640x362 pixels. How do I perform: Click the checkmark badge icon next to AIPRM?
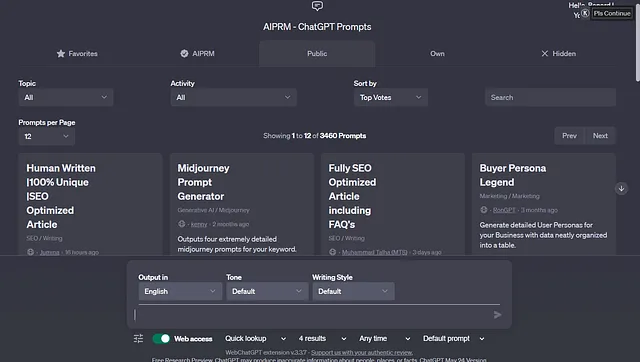click(x=184, y=53)
